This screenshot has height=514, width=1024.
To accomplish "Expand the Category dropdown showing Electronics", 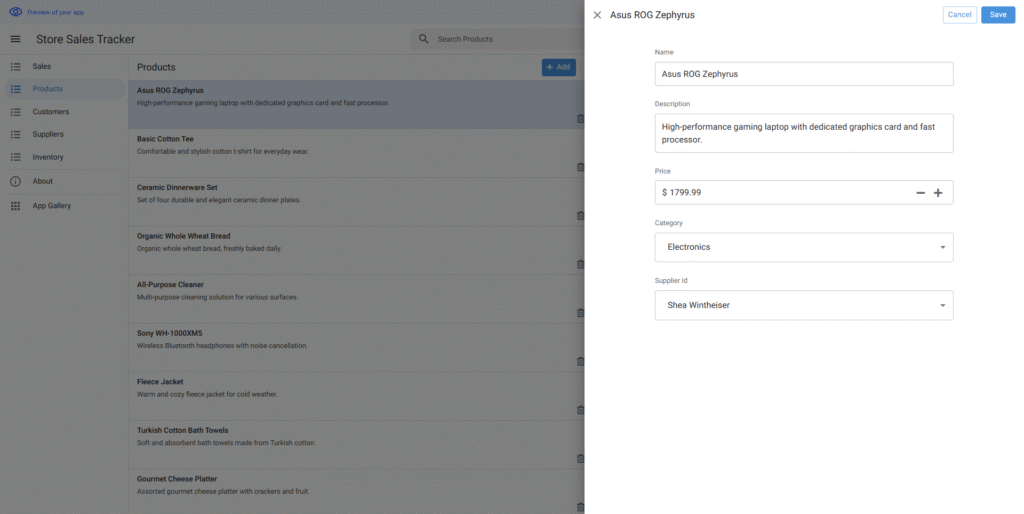I will pos(803,247).
